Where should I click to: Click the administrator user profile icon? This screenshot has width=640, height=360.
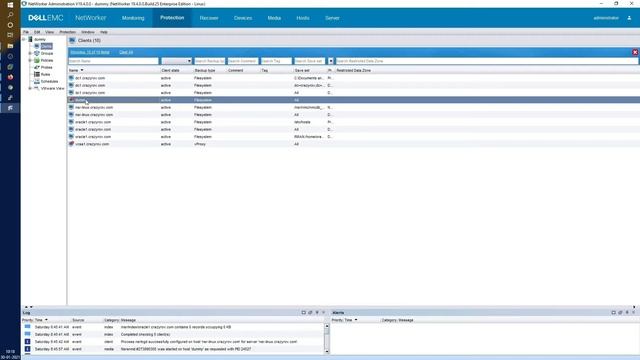(x=629, y=18)
